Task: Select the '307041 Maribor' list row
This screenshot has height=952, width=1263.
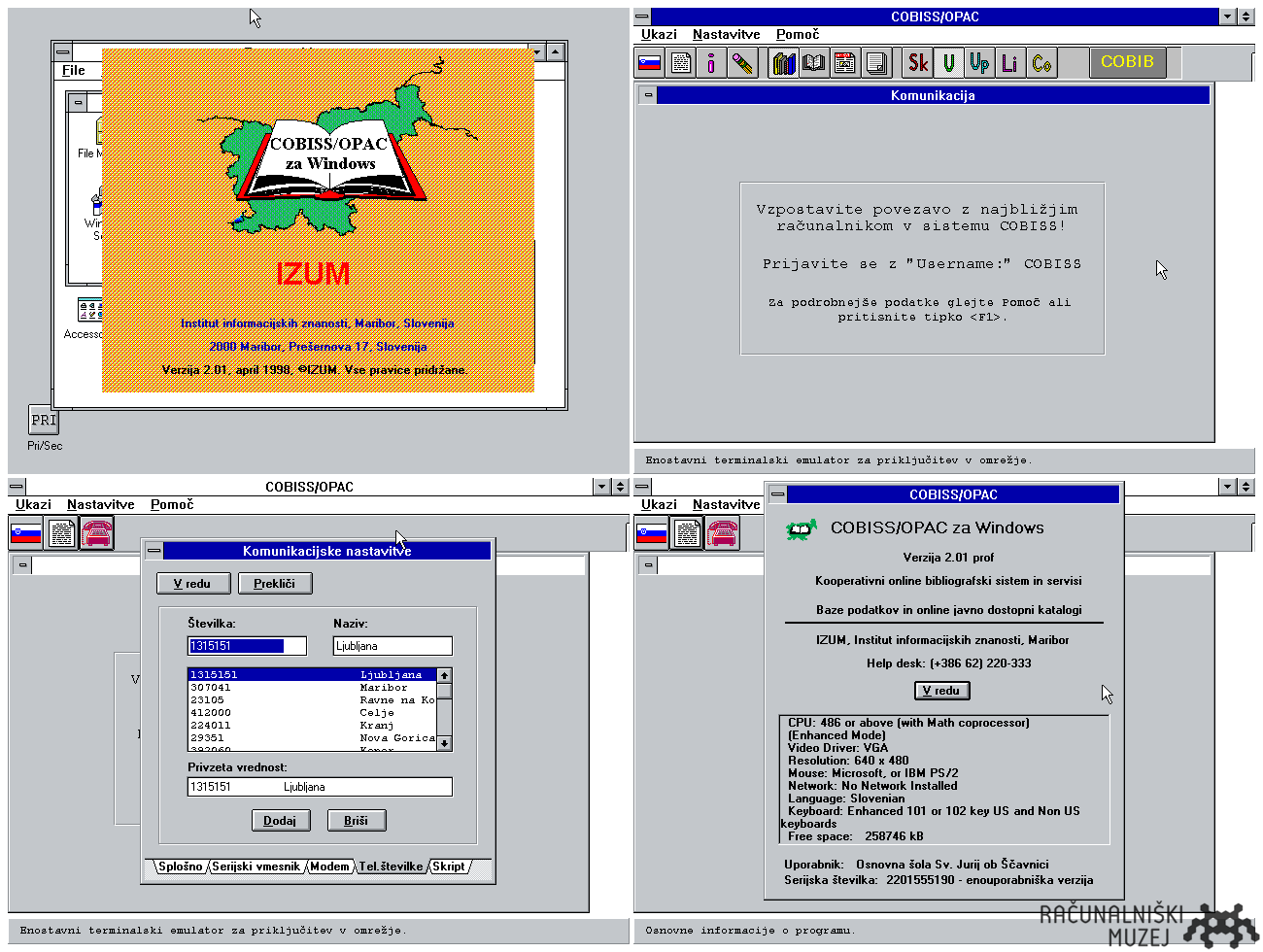Action: 312,687
